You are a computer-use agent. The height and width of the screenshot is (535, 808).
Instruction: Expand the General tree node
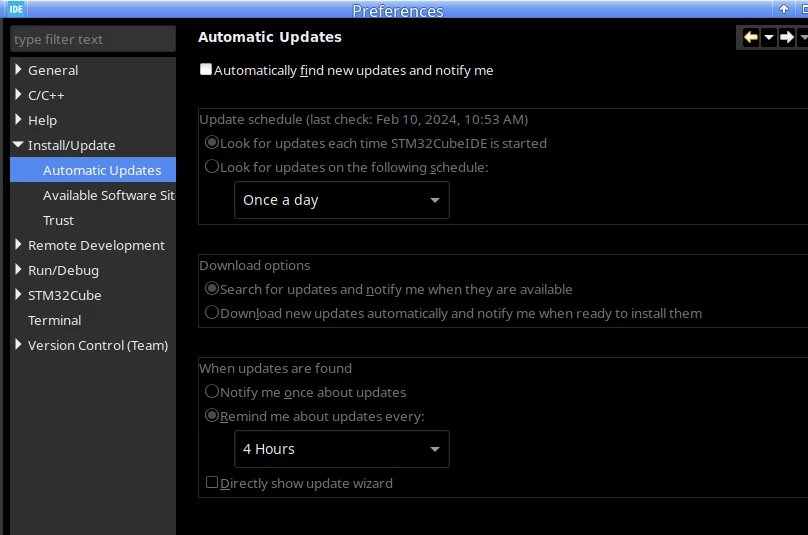[x=18, y=69]
